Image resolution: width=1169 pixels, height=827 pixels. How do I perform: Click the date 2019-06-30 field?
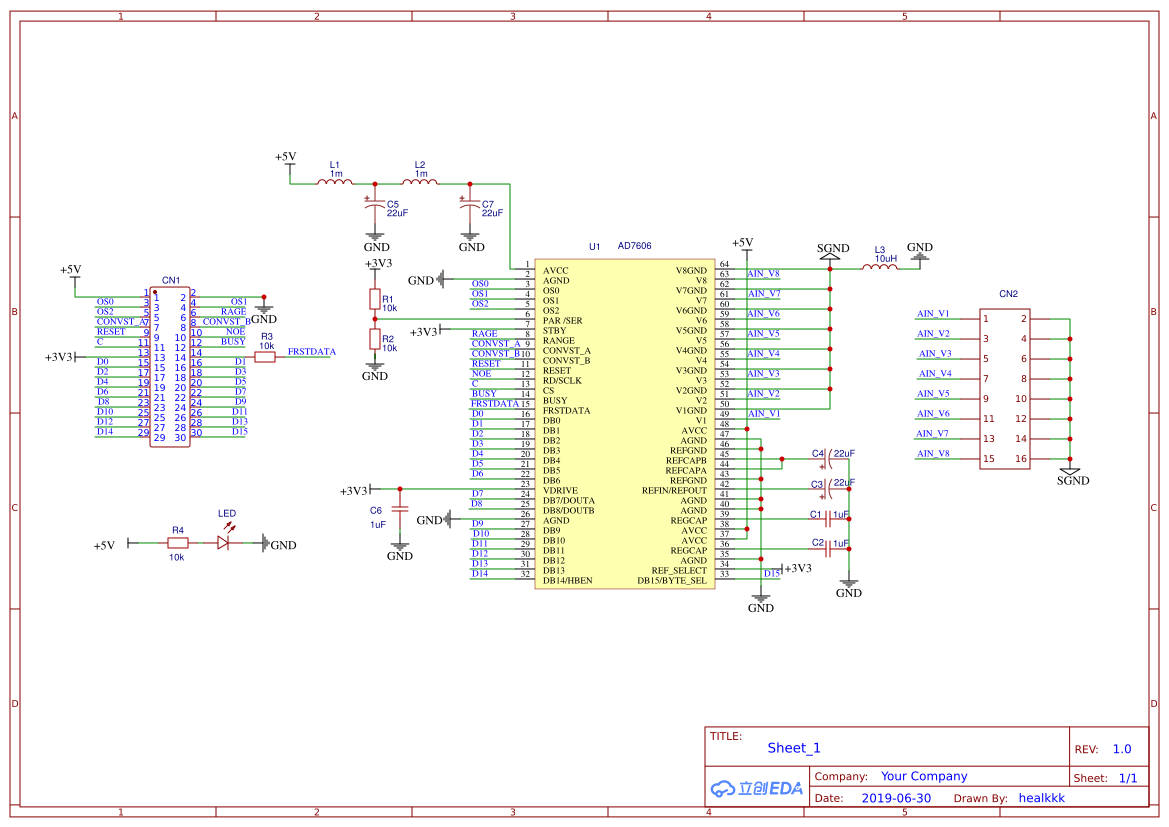pos(895,798)
